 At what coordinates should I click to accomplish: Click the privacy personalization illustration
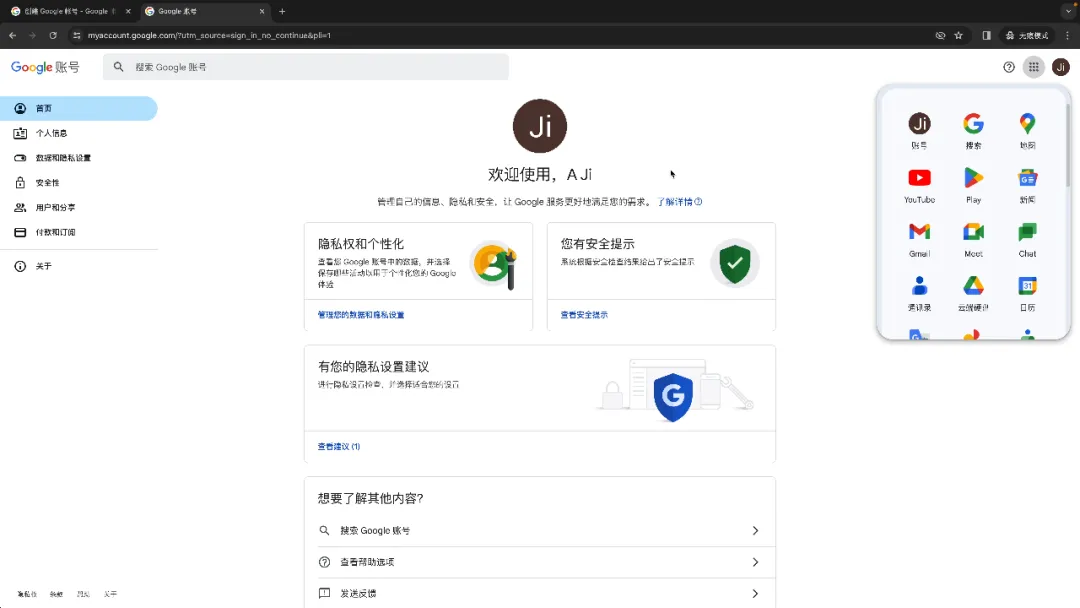click(494, 264)
